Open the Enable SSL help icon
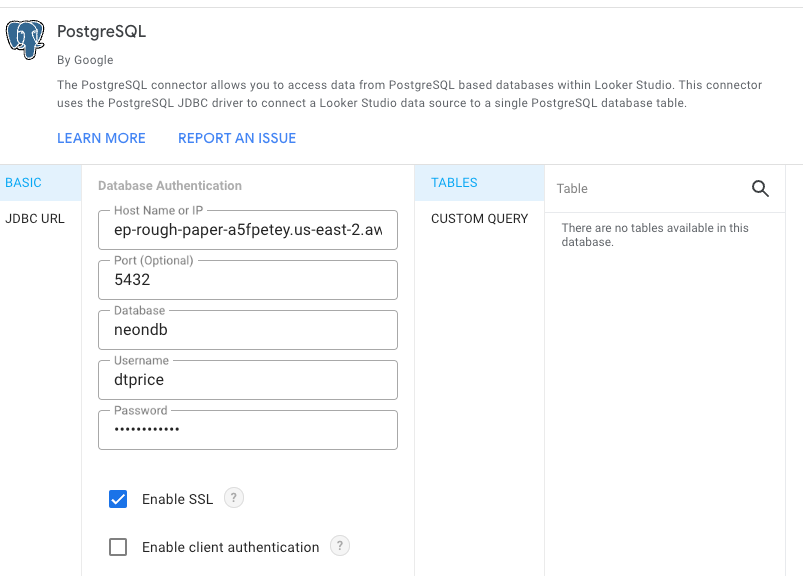The height and width of the screenshot is (576, 803). pyautogui.click(x=234, y=498)
